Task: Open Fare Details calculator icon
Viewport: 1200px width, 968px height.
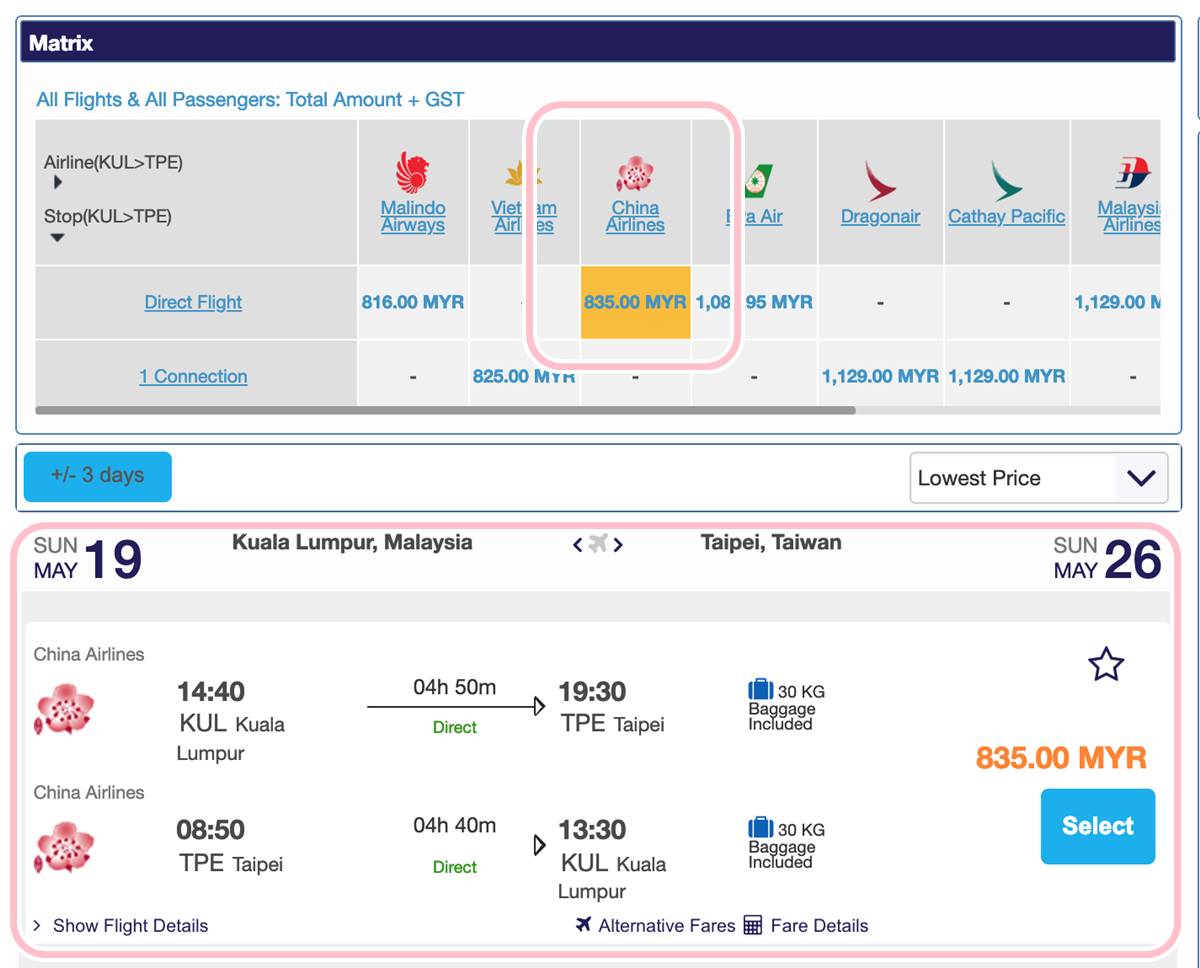Action: point(753,925)
